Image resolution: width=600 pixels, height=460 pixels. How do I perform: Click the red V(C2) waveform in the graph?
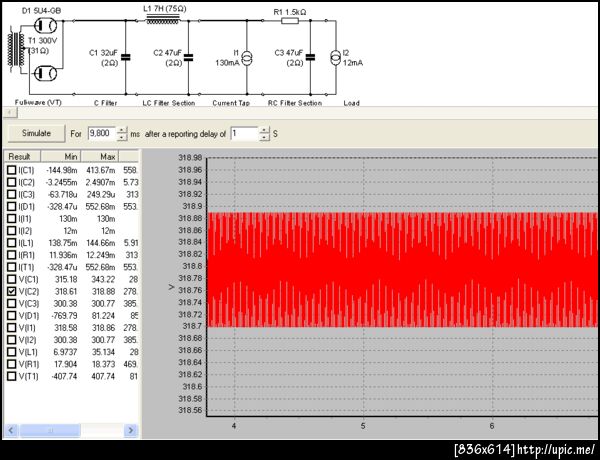402,269
